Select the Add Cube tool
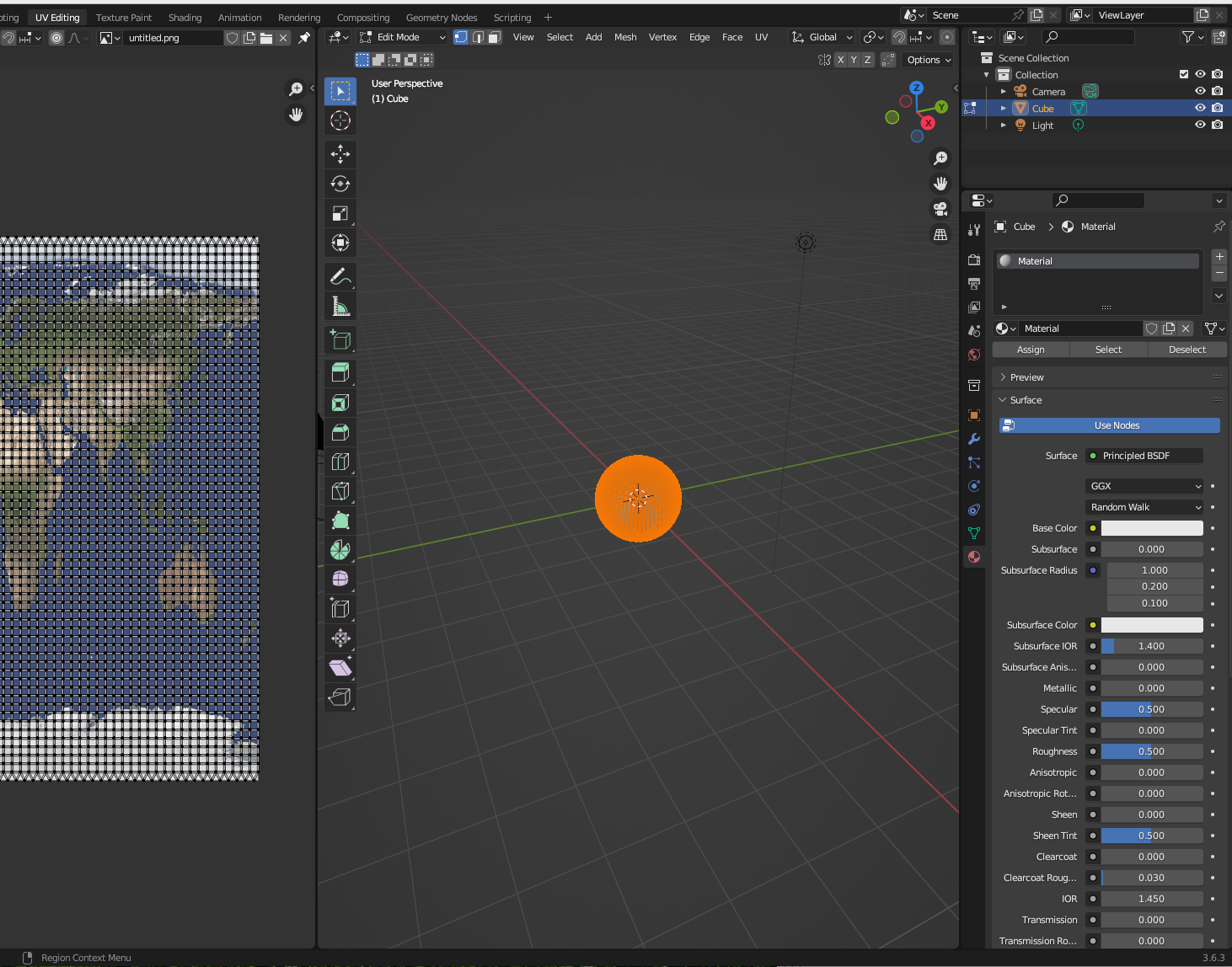Screen dimensions: 1232x967 340,339
